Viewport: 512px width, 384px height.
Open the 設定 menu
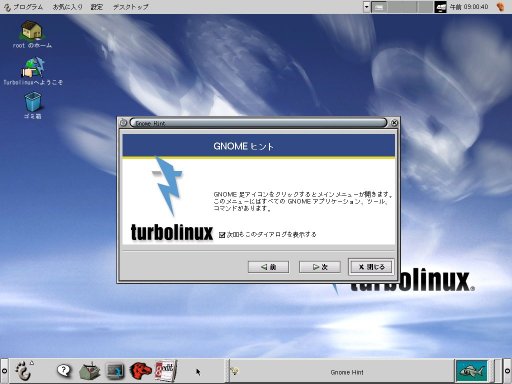[x=97, y=7]
